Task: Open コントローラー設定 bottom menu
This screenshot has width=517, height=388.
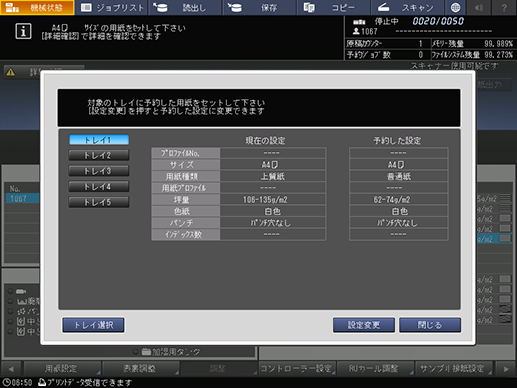Action: coord(297,369)
